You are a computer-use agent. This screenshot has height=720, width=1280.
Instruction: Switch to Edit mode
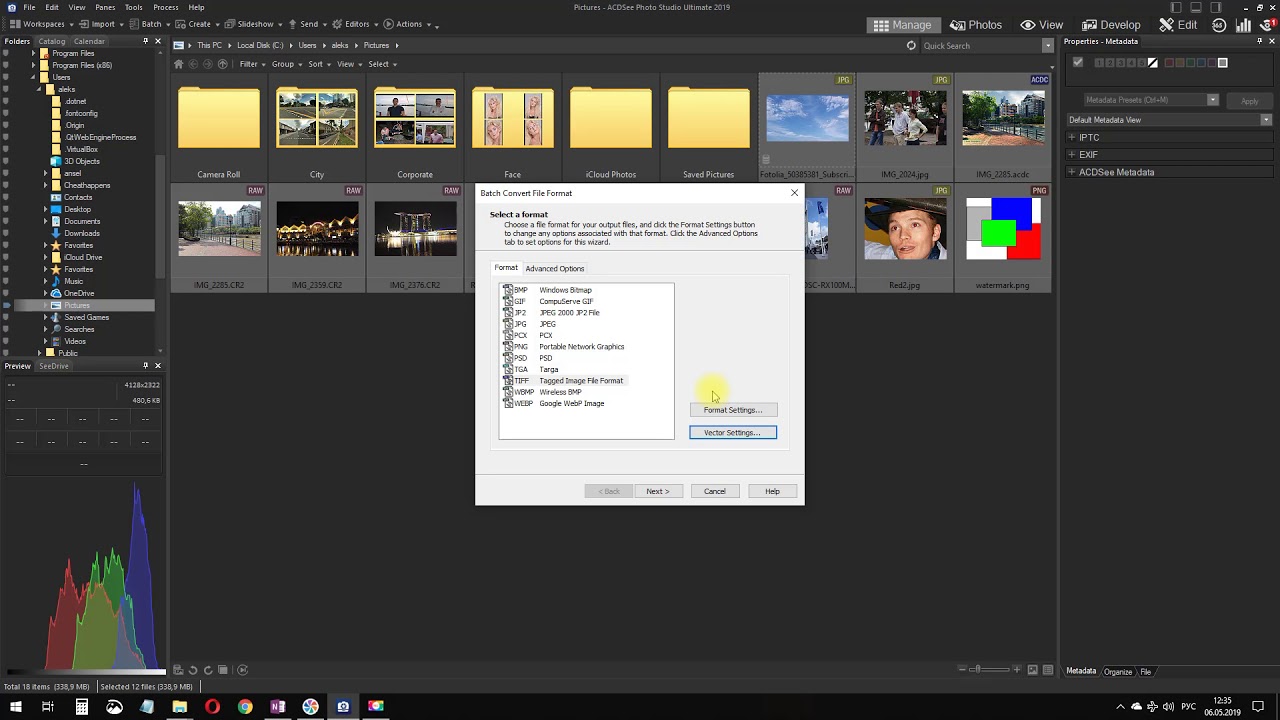coord(1177,25)
